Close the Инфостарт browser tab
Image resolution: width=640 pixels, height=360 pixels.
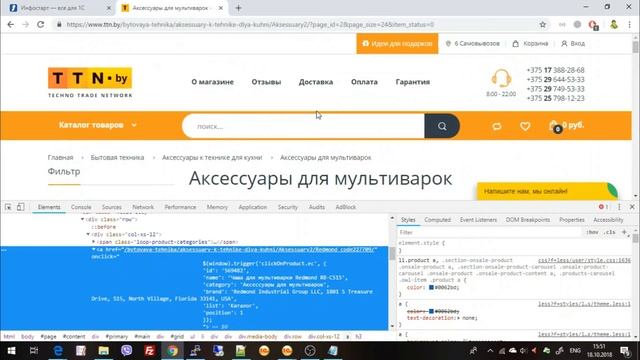109,8
